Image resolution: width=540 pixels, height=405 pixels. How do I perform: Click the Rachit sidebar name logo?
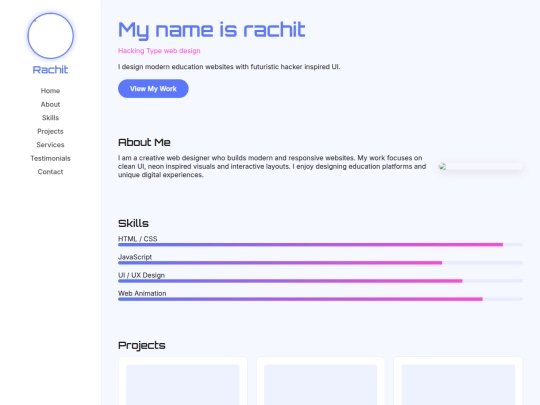pyautogui.click(x=50, y=70)
